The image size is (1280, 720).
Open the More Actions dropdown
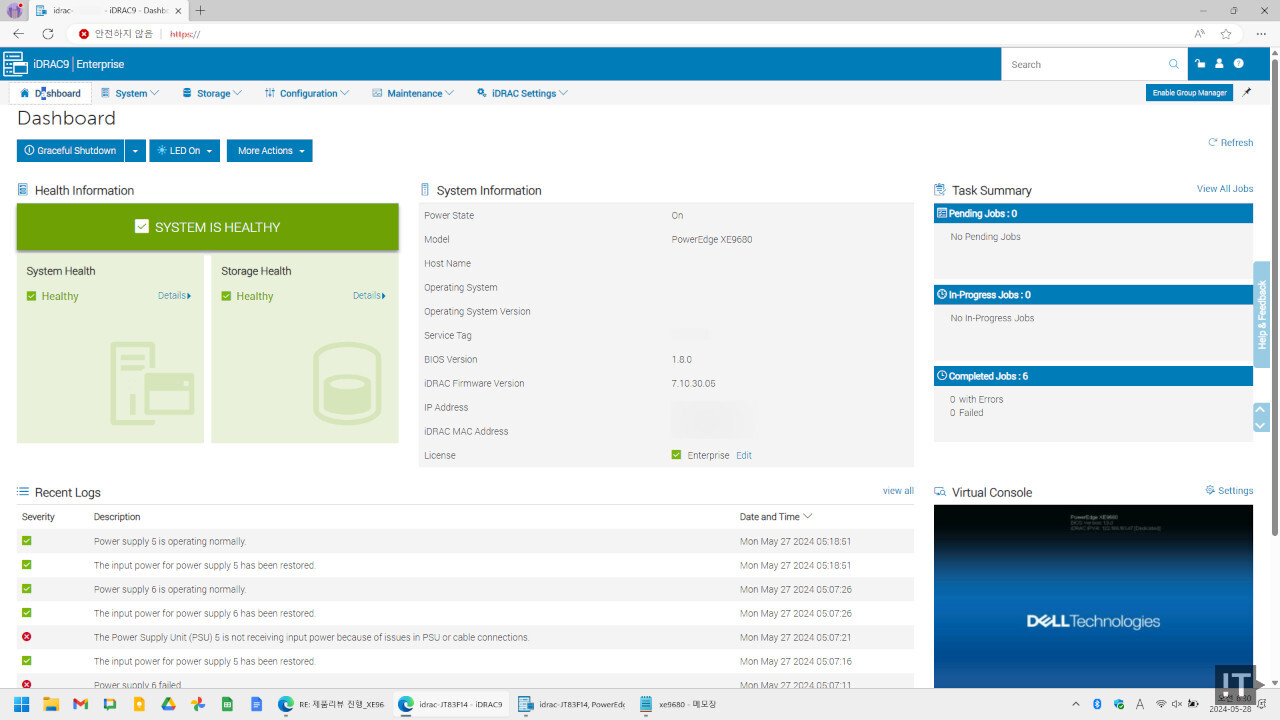(270, 151)
